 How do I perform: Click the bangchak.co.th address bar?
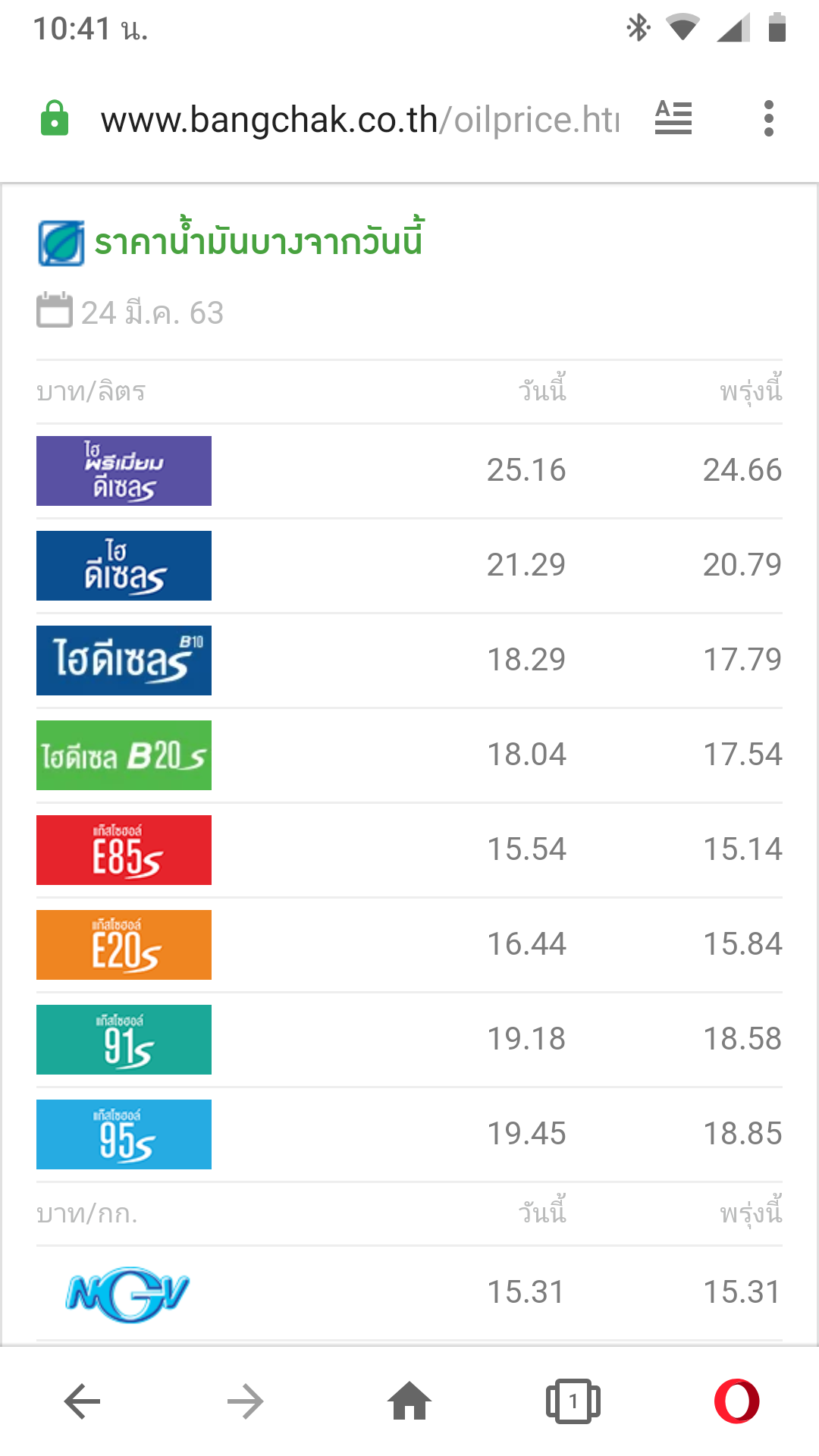[360, 119]
